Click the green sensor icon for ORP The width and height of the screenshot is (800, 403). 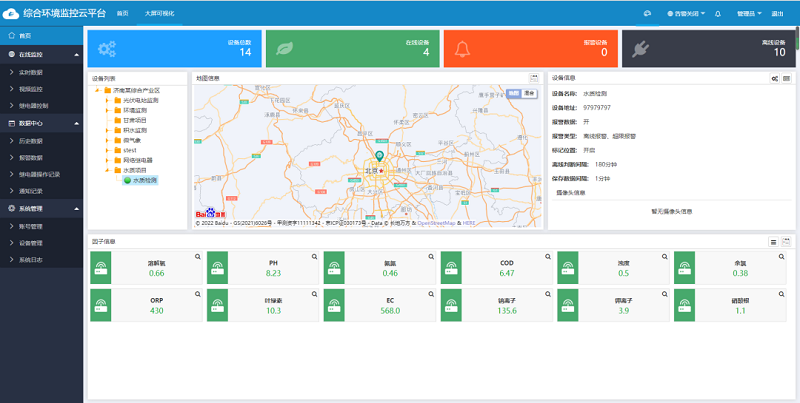pyautogui.click(x=99, y=305)
